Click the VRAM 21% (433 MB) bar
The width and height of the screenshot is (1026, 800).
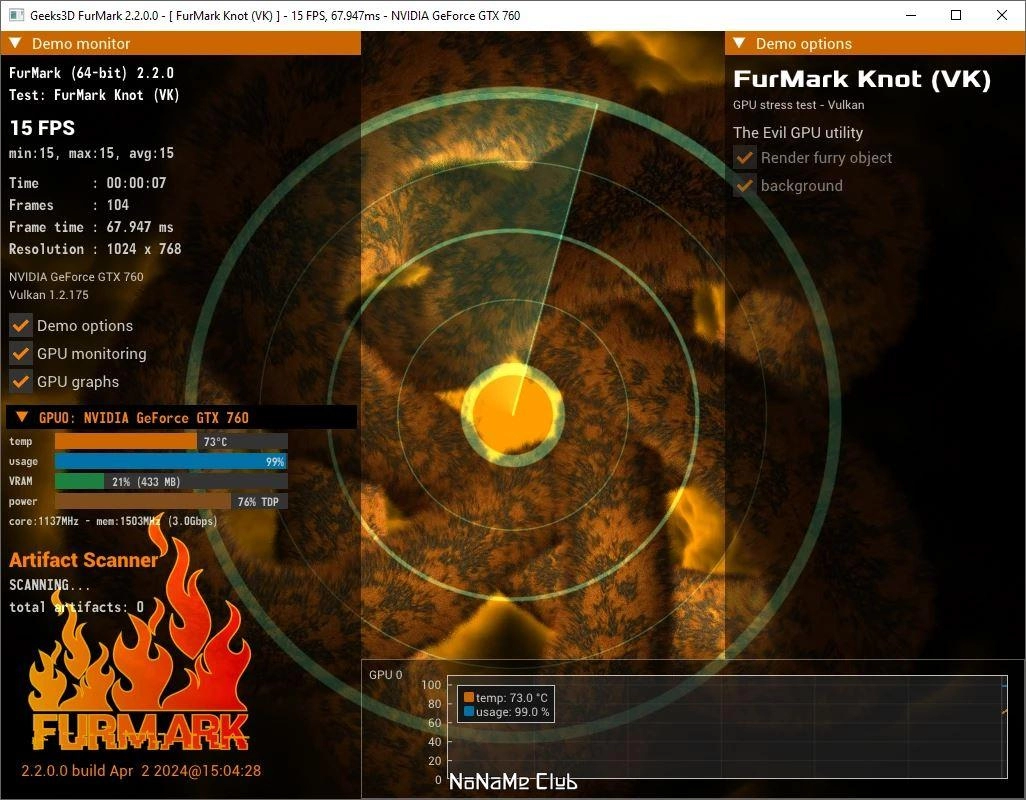click(x=171, y=481)
